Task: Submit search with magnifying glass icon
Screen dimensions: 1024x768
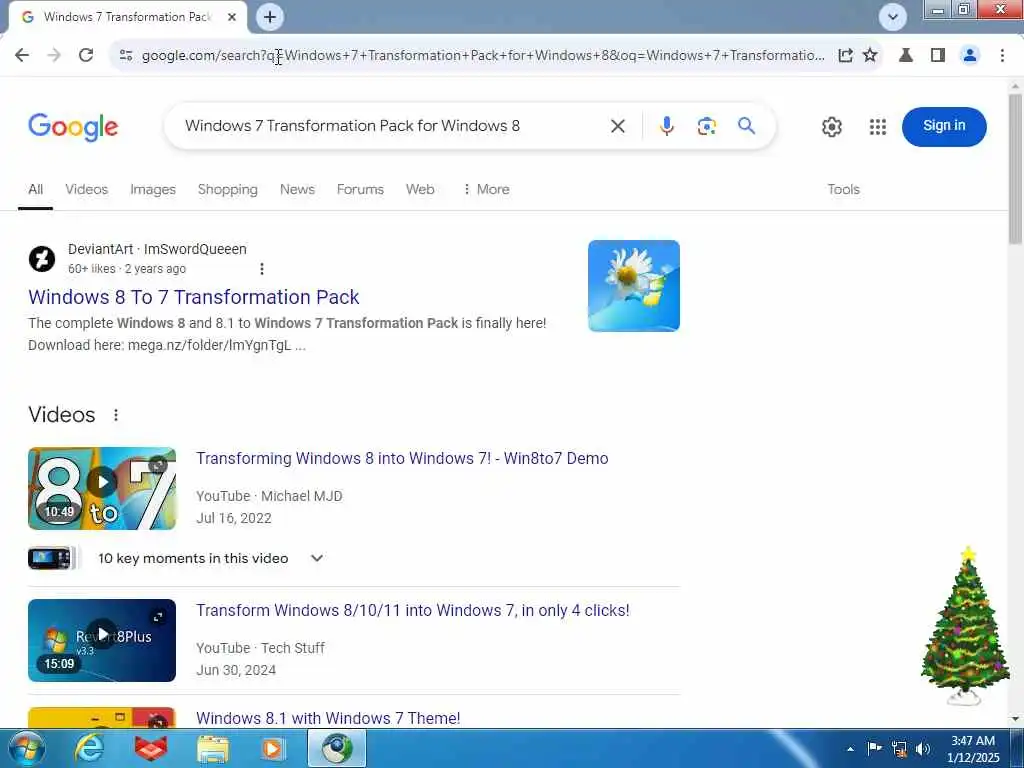Action: coord(746,126)
